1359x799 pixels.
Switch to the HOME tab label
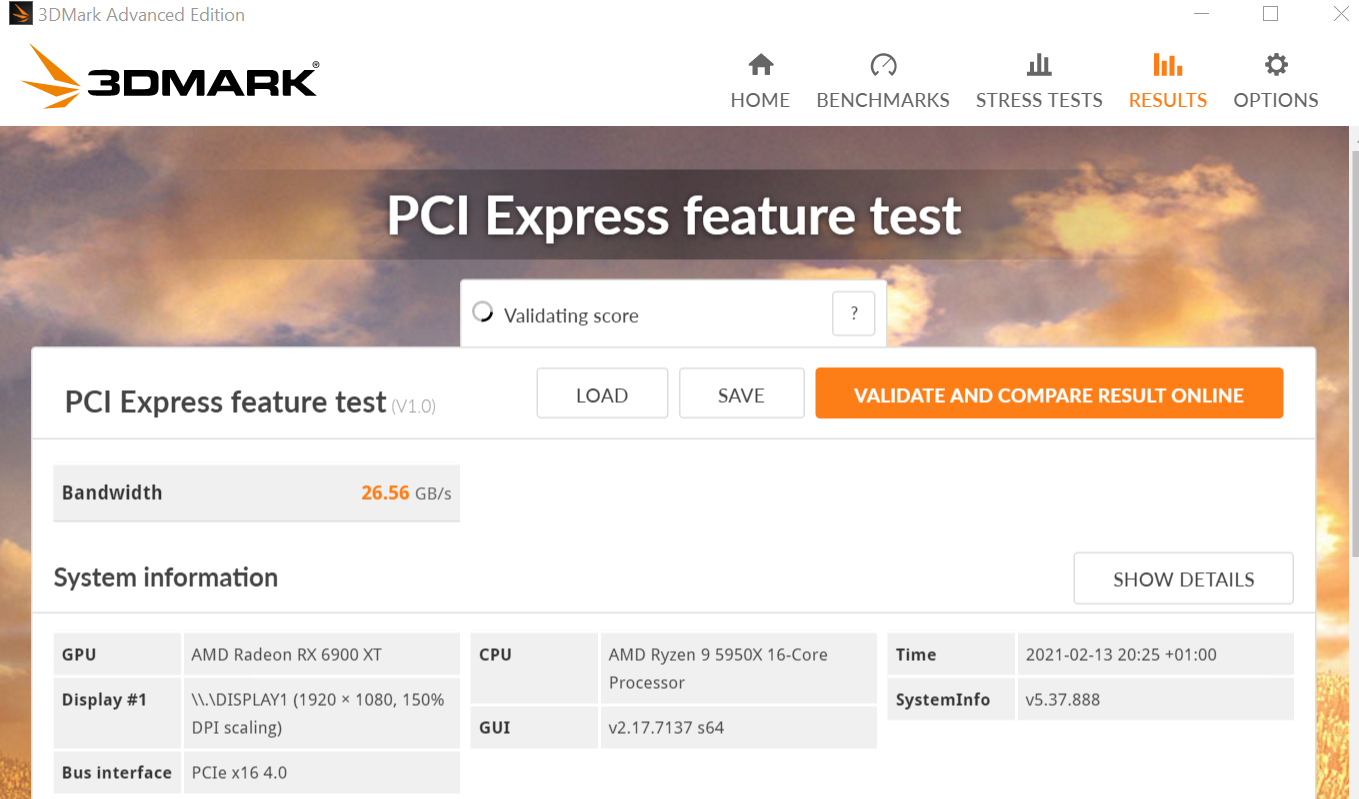point(760,100)
